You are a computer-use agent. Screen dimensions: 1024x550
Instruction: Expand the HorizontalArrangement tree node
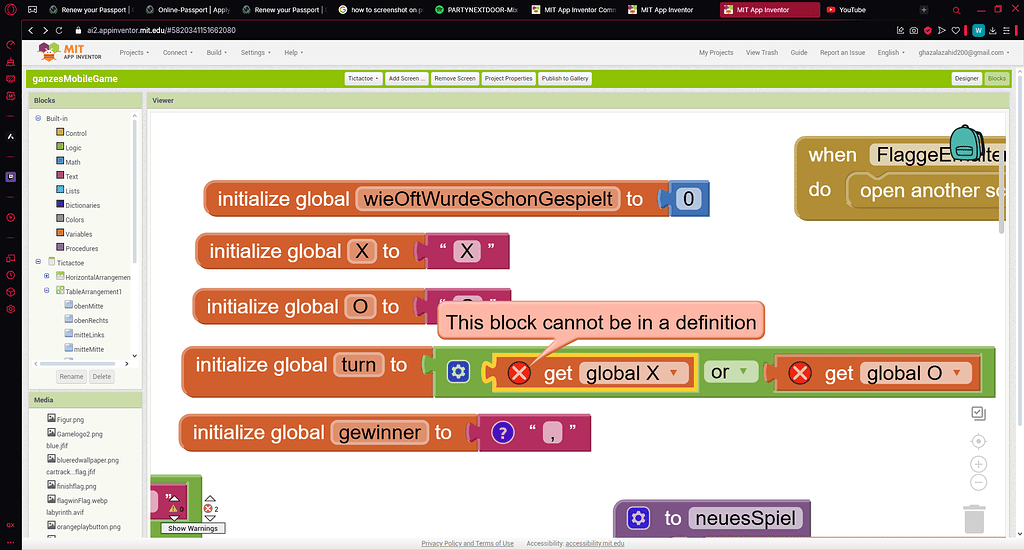pos(46,276)
